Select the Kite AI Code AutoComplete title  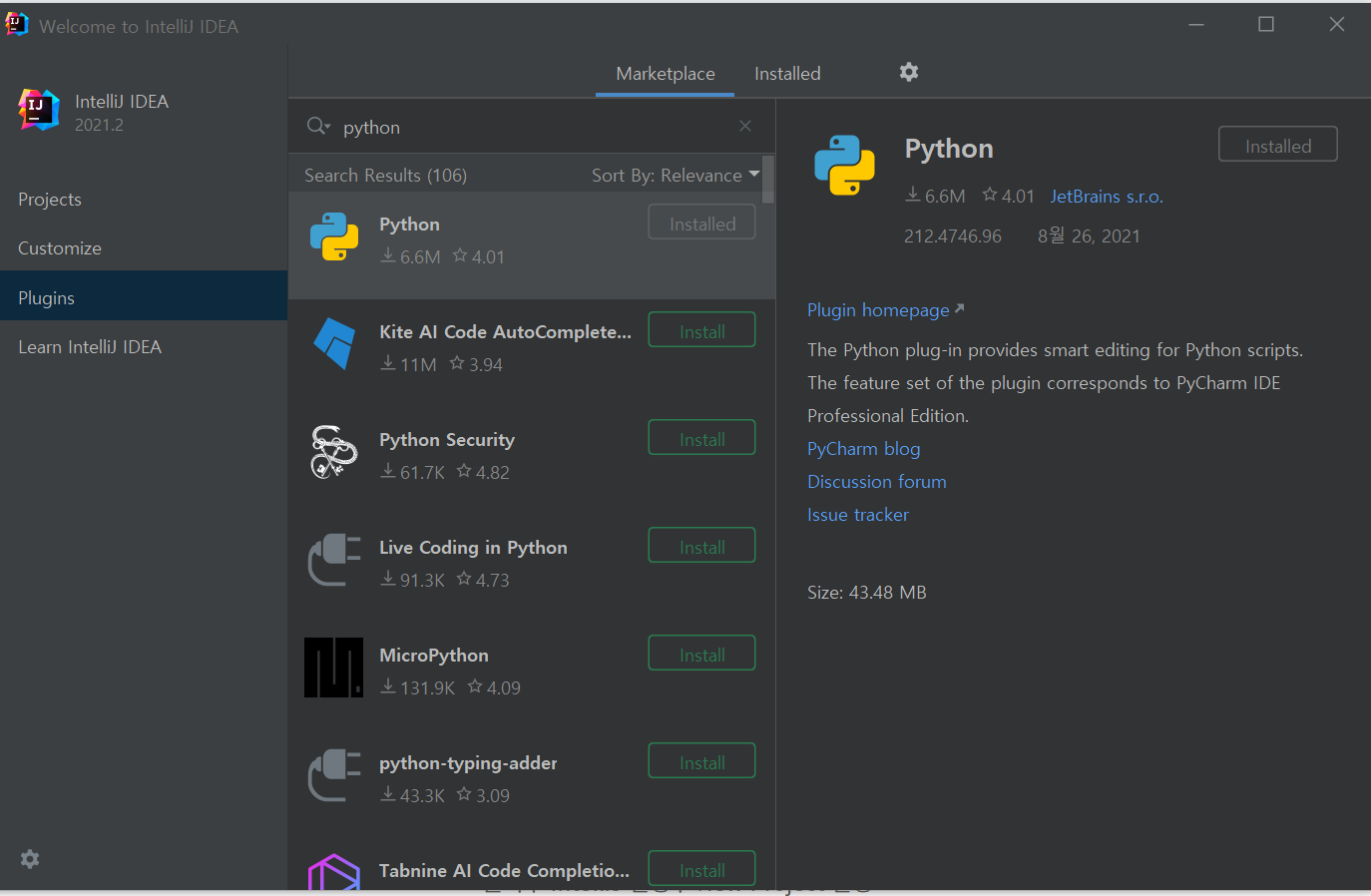[505, 332]
